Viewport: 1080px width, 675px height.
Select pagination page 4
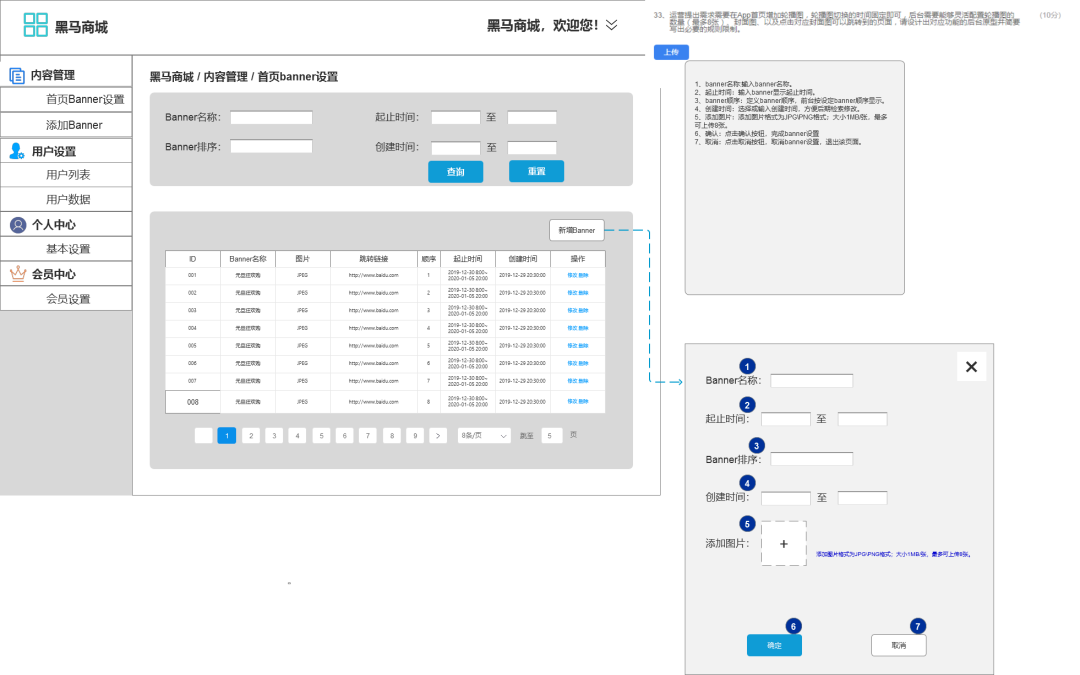tap(298, 435)
